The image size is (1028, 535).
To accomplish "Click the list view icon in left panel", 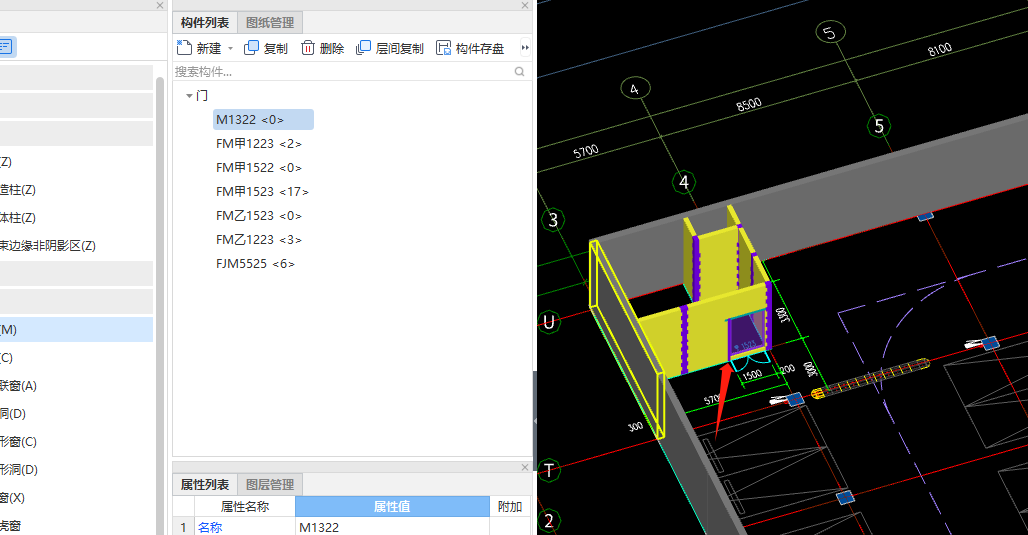I will pyautogui.click(x=6, y=47).
